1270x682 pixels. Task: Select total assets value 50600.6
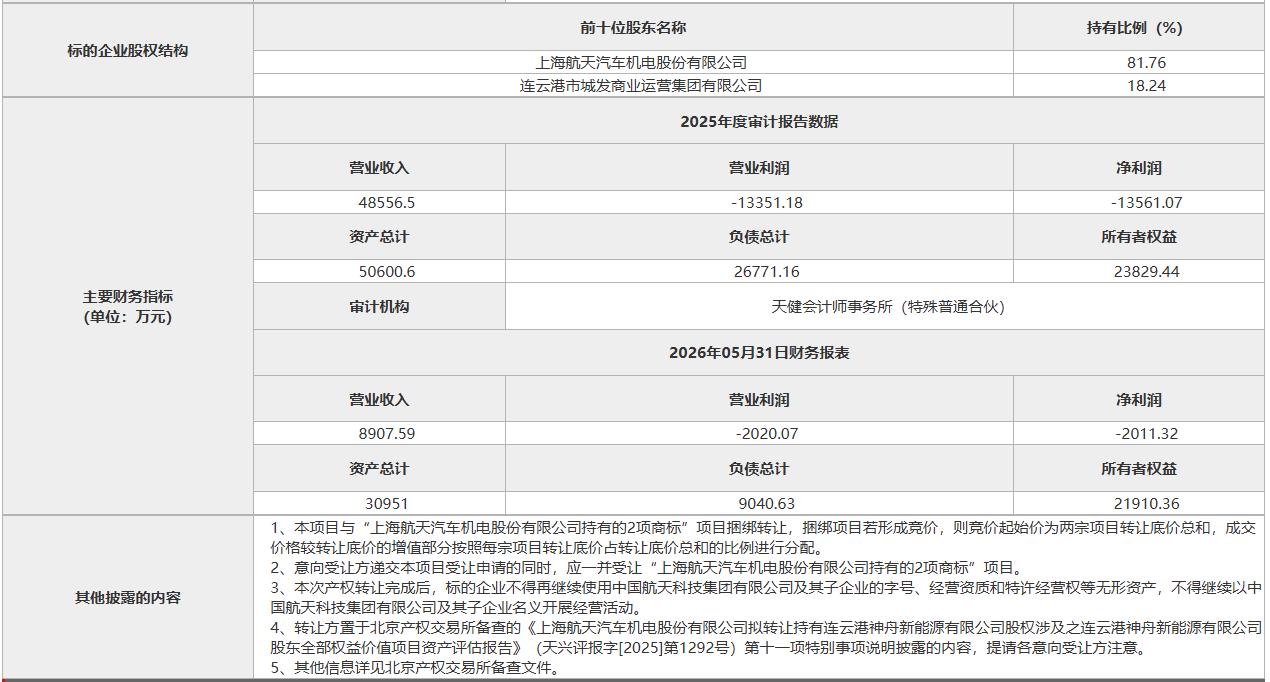[386, 271]
